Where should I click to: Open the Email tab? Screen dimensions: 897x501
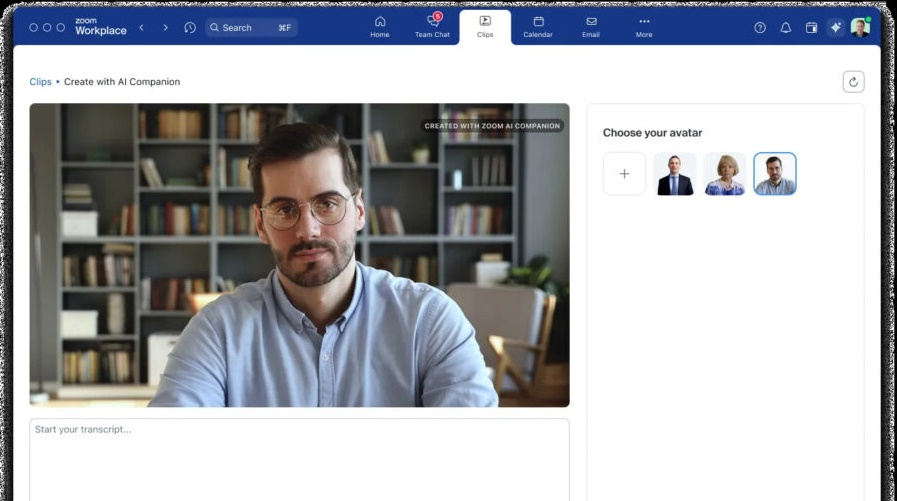pos(591,26)
